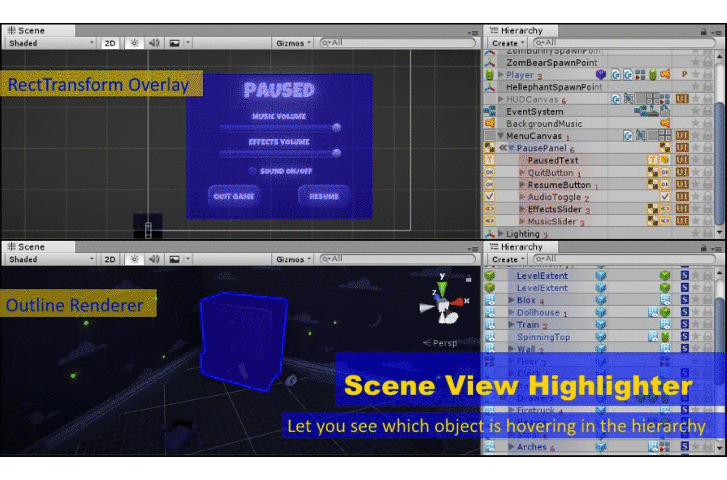
Task: Toggle the lock icon on MenuCanvas row
Action: point(707,135)
